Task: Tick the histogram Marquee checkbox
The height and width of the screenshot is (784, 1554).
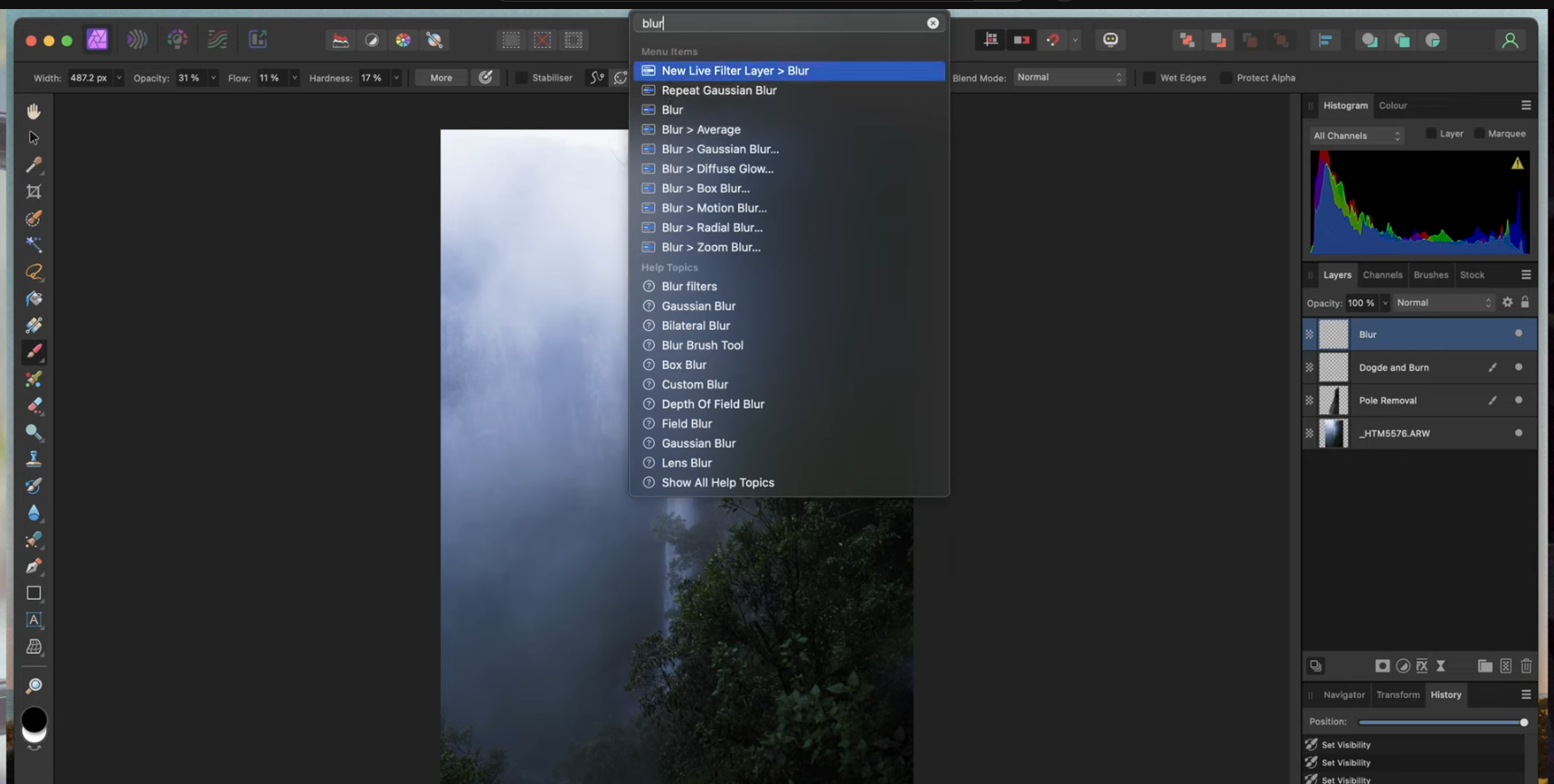Action: [x=1479, y=134]
